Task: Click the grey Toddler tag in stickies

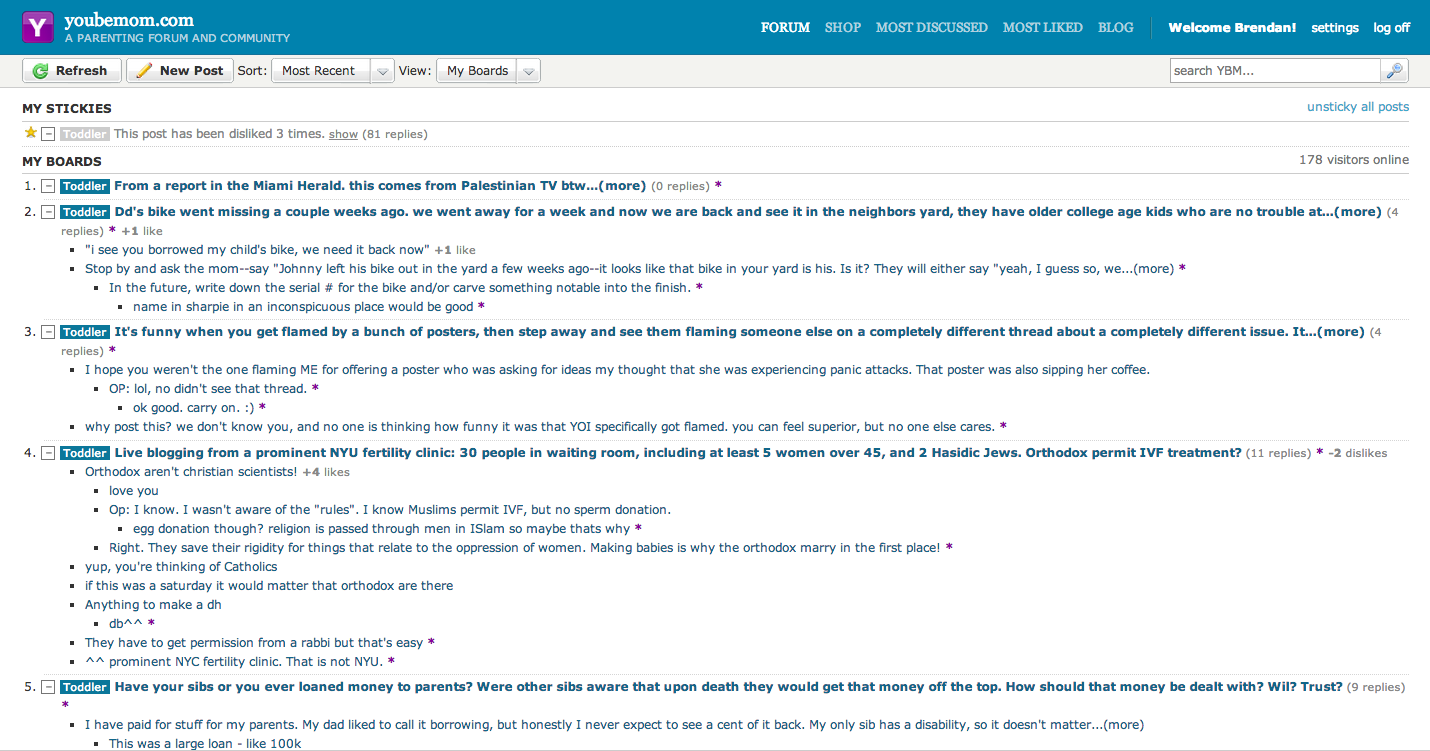Action: pyautogui.click(x=84, y=134)
